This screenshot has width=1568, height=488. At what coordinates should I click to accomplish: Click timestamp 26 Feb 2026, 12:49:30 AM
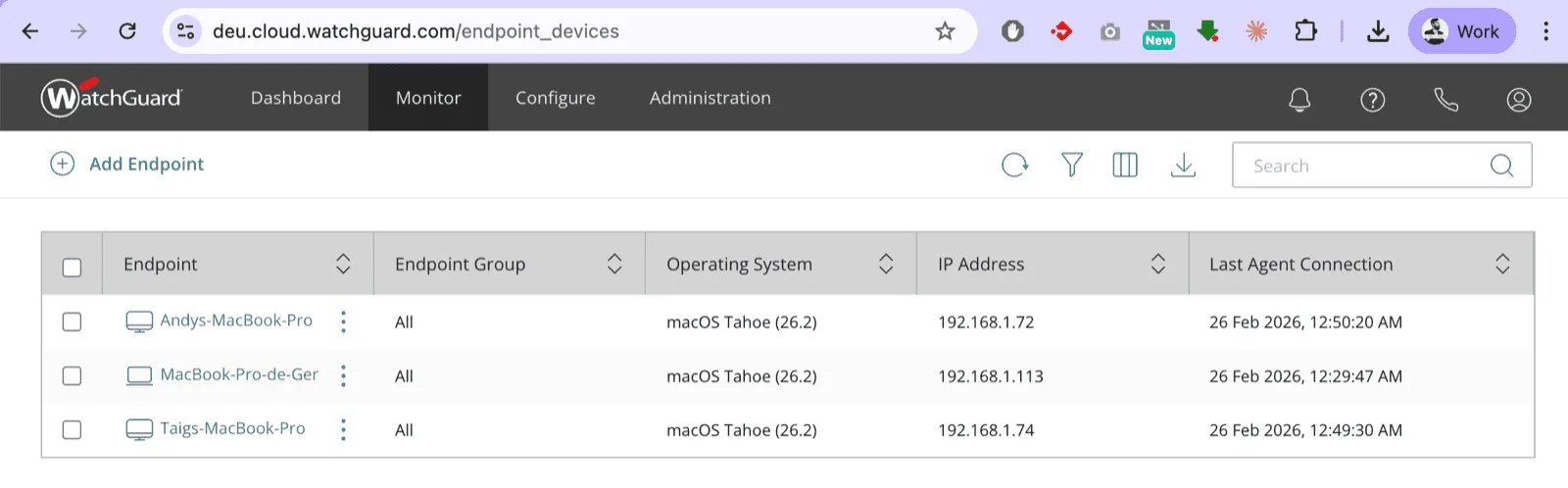1305,430
